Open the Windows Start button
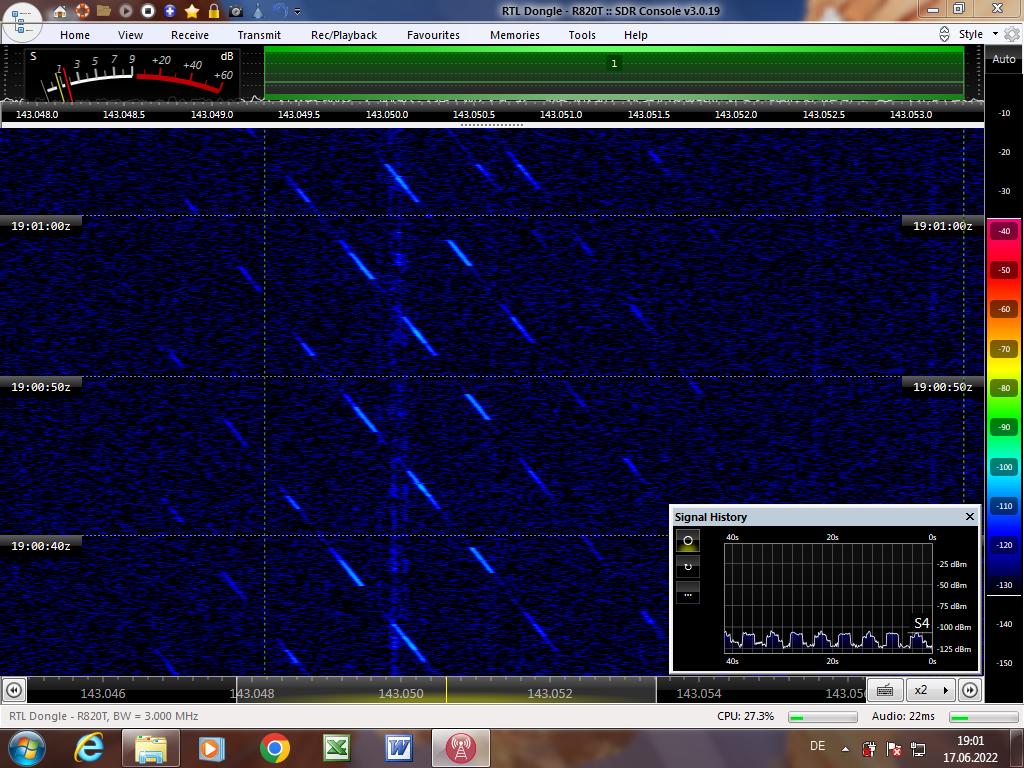Screen dimensions: 1024x768 26,748
